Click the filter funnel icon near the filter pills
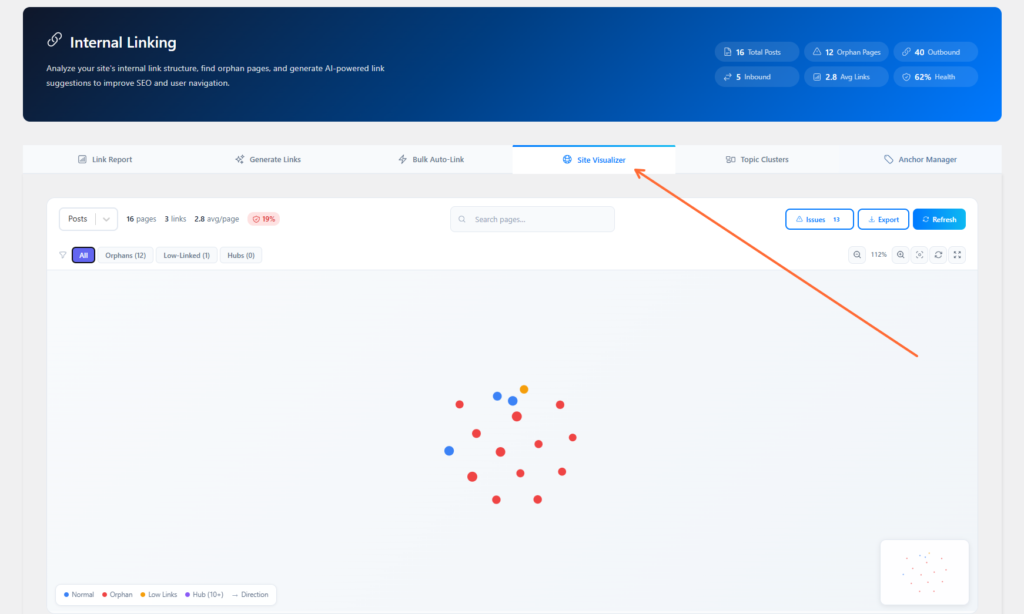 (x=63, y=255)
